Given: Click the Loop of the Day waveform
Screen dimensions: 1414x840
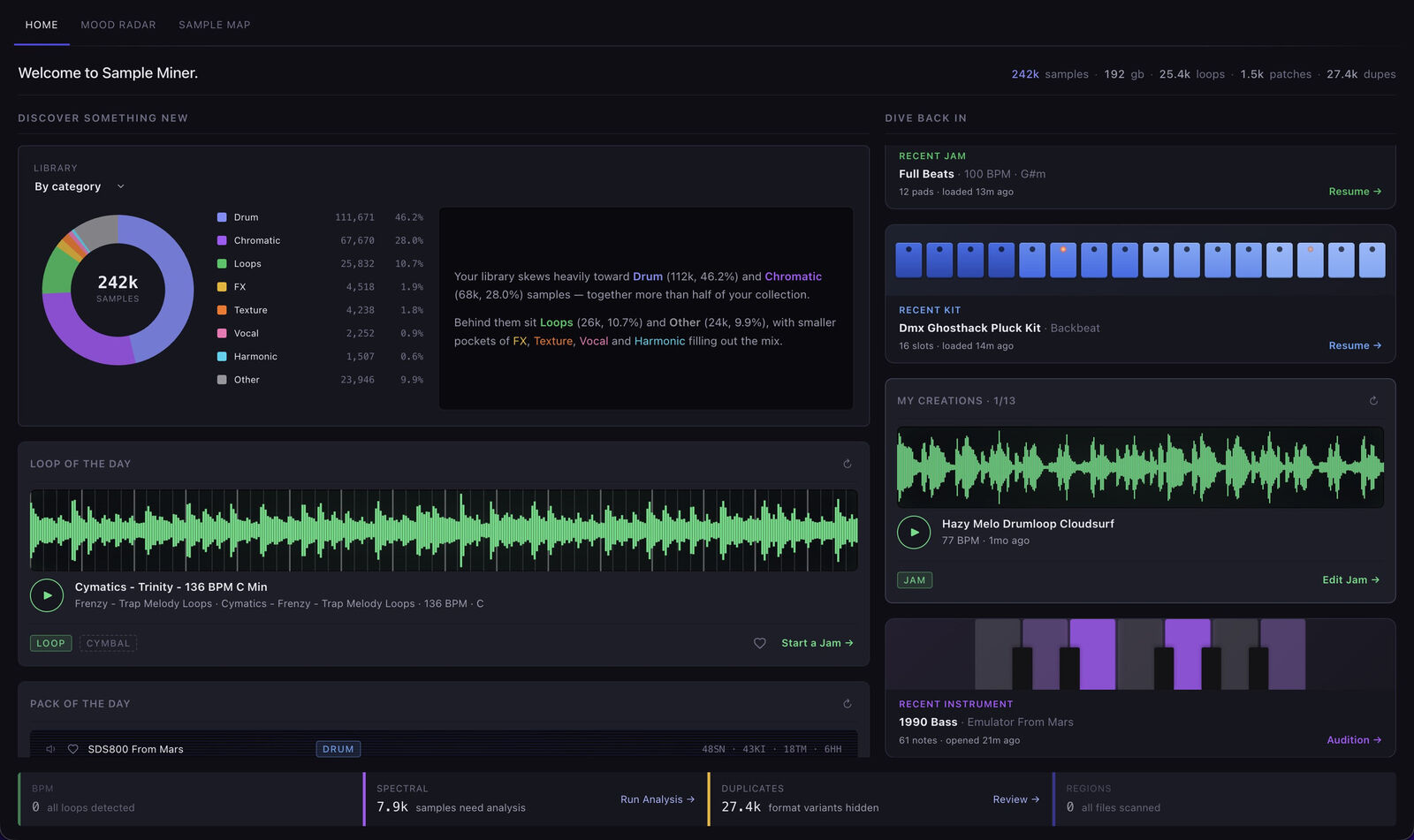Looking at the screenshot, I should (444, 530).
